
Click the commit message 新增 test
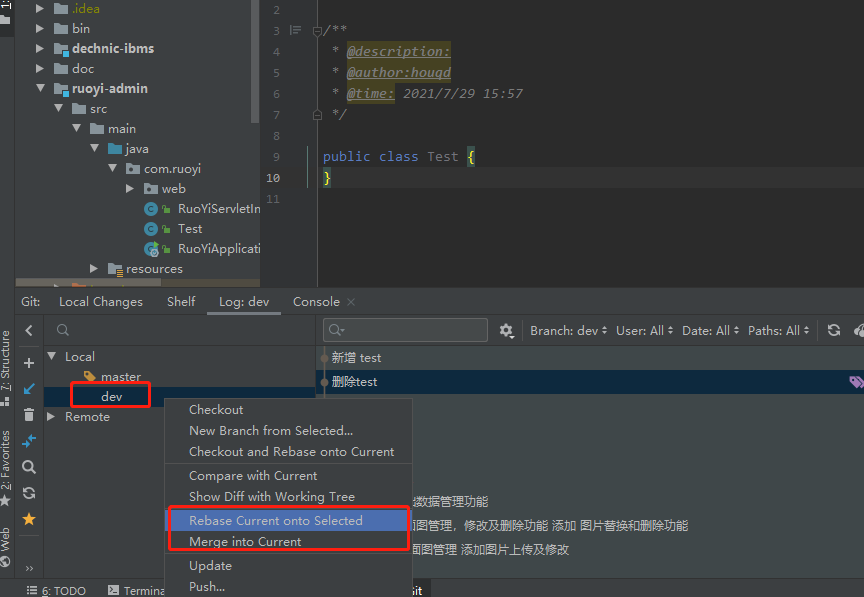(x=356, y=357)
